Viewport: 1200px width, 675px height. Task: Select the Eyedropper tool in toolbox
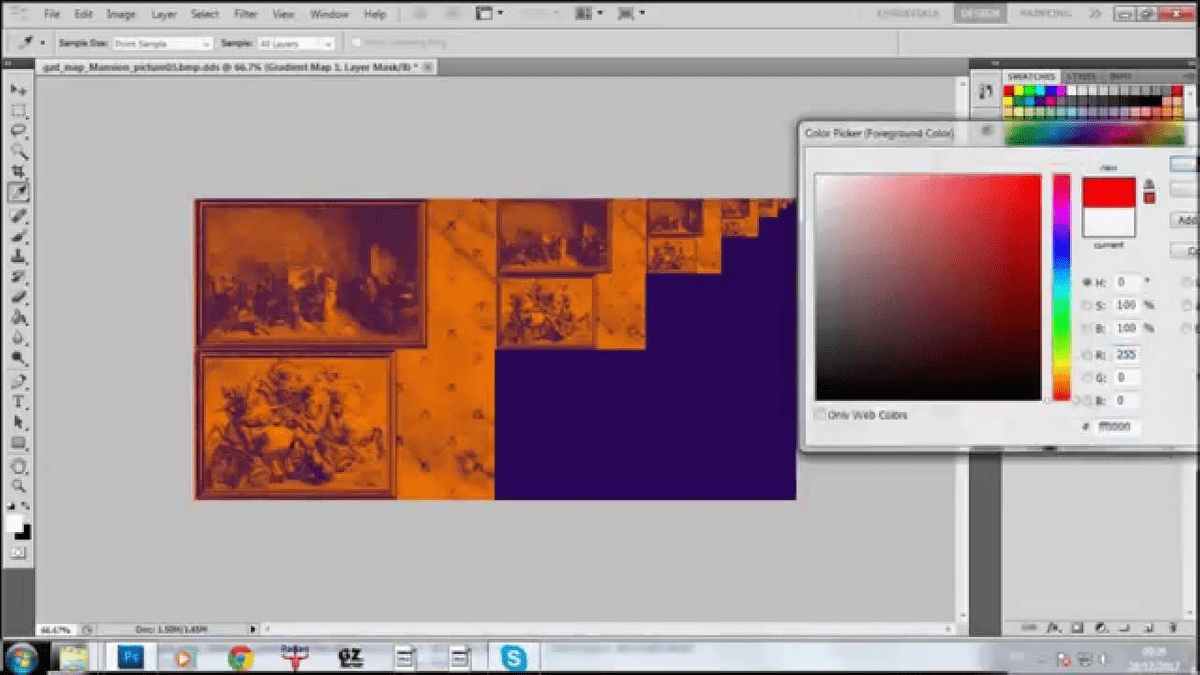click(x=18, y=192)
